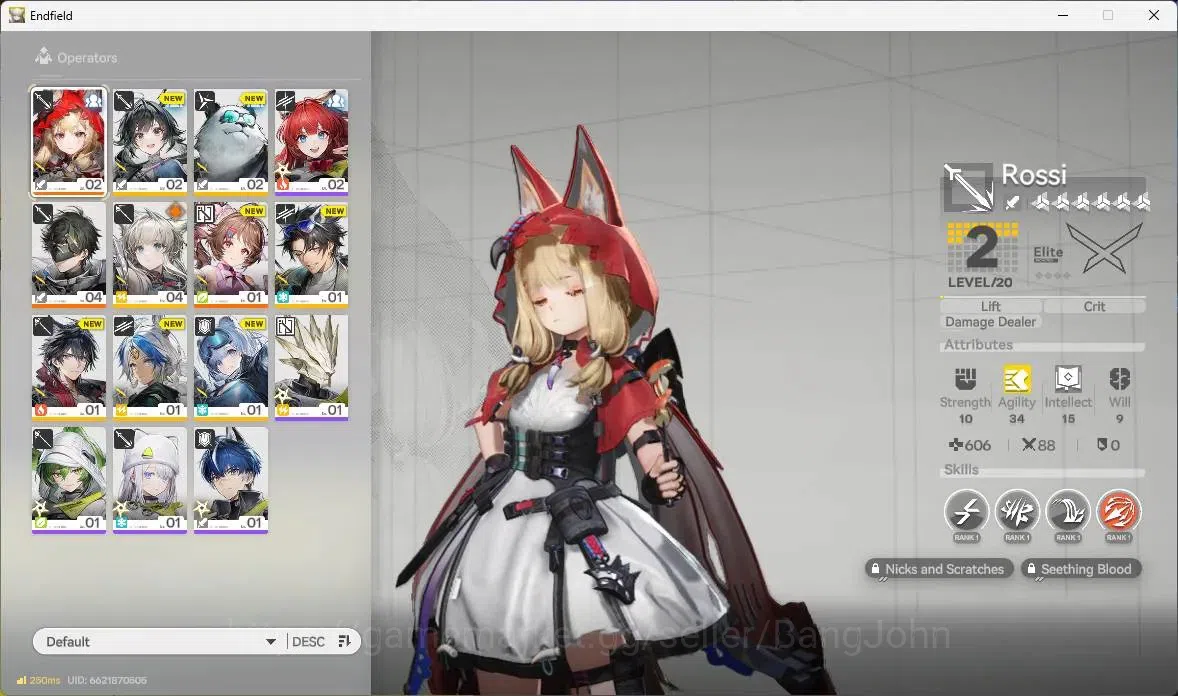1178x696 pixels.
Task: Select the blue-haired armored girl card
Action: 231,367
